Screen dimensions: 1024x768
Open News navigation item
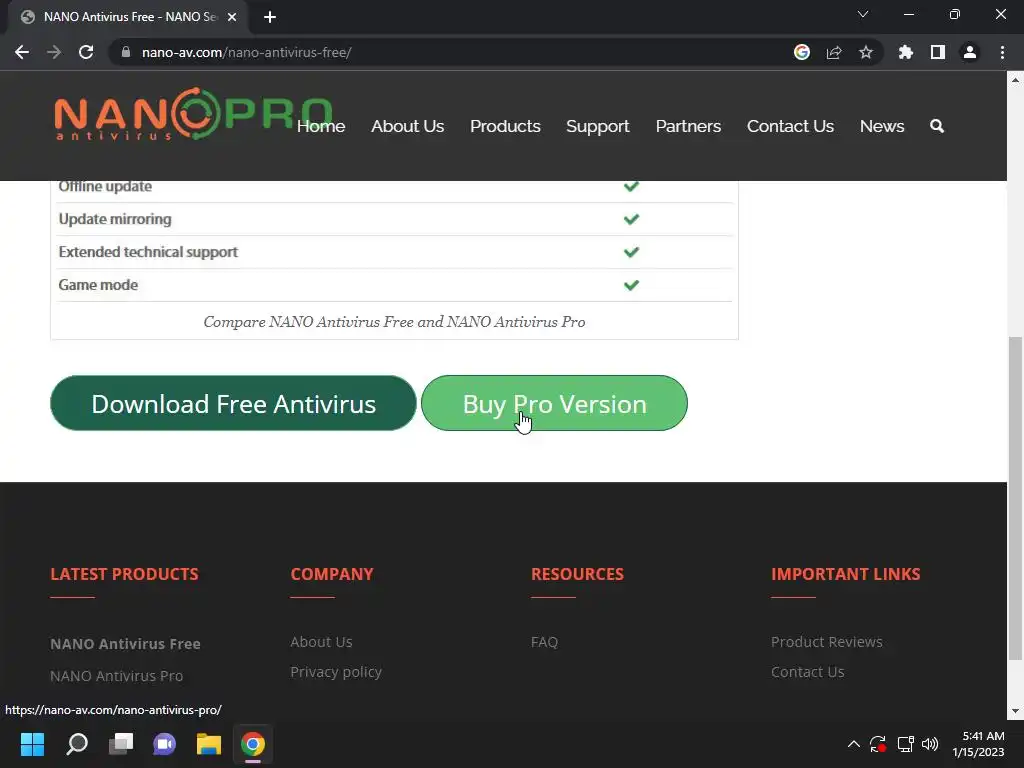click(x=882, y=126)
